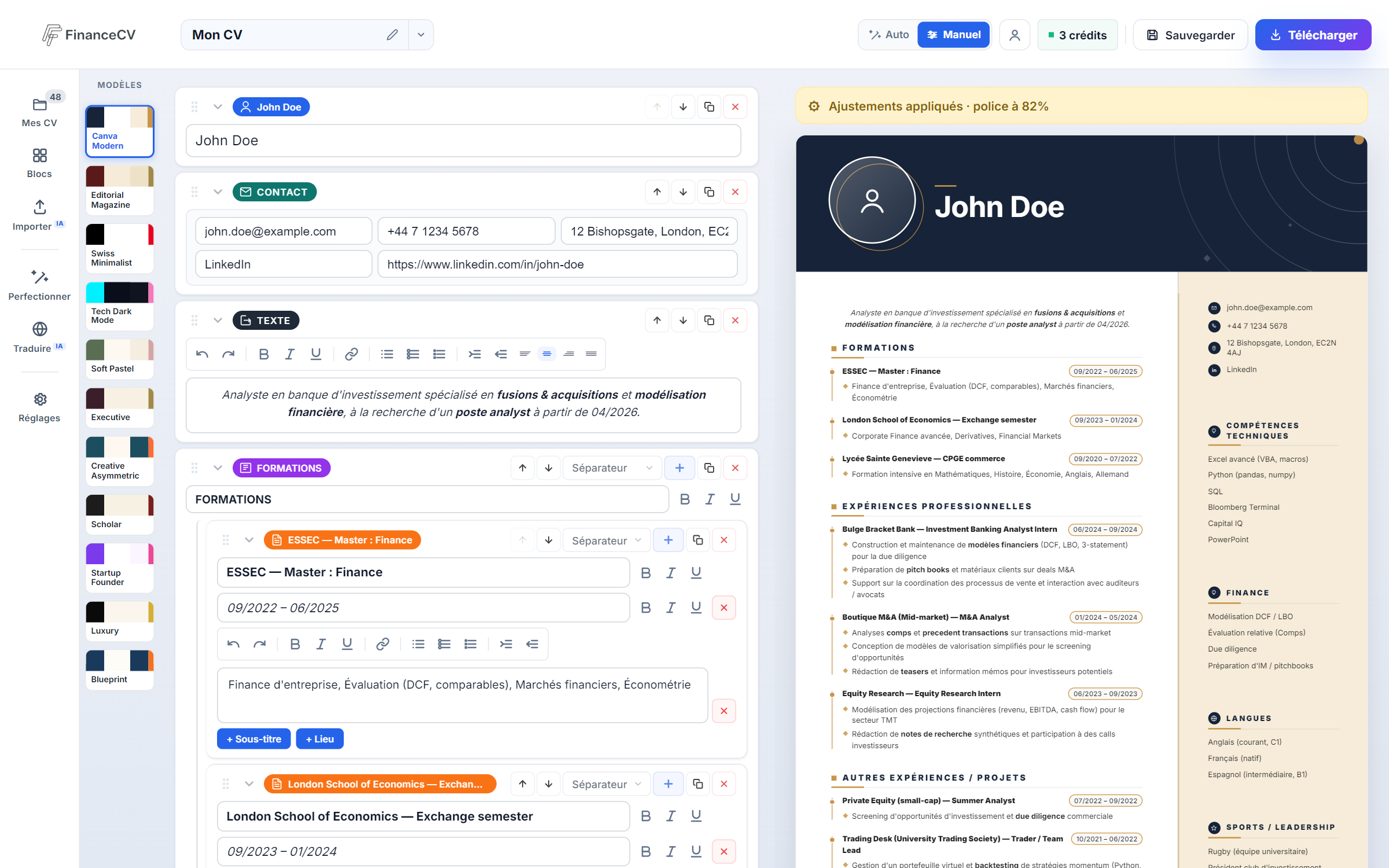Viewport: 1389px width, 868px height.
Task: Duplicate the CONTACT block
Action: [709, 192]
